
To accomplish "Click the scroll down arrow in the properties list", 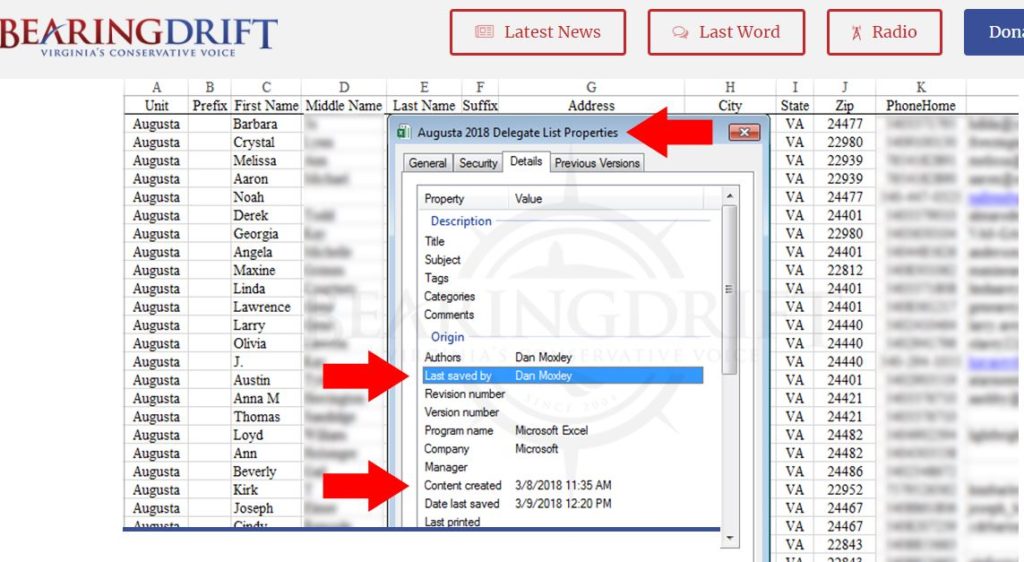I will [x=728, y=538].
